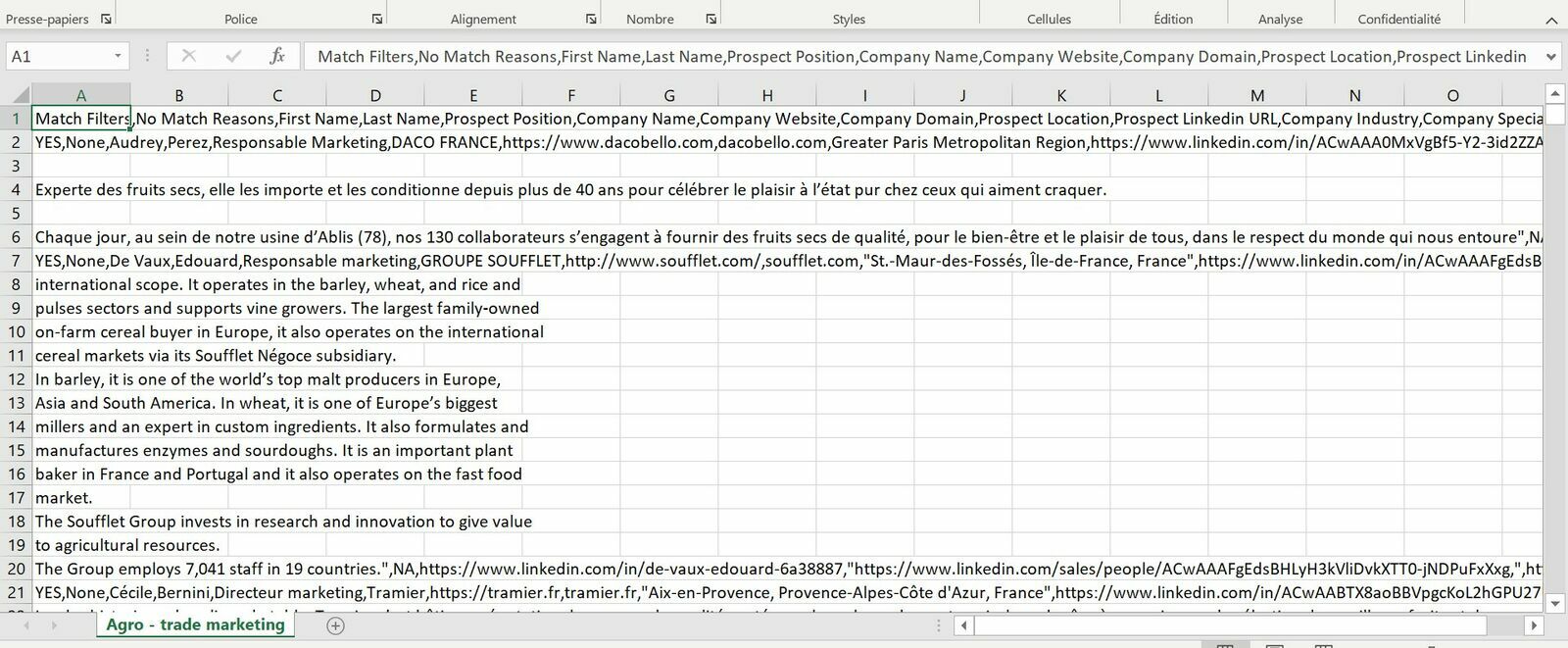
Task: Collapse the ribbon with the chevron
Action: pyautogui.click(x=1551, y=20)
